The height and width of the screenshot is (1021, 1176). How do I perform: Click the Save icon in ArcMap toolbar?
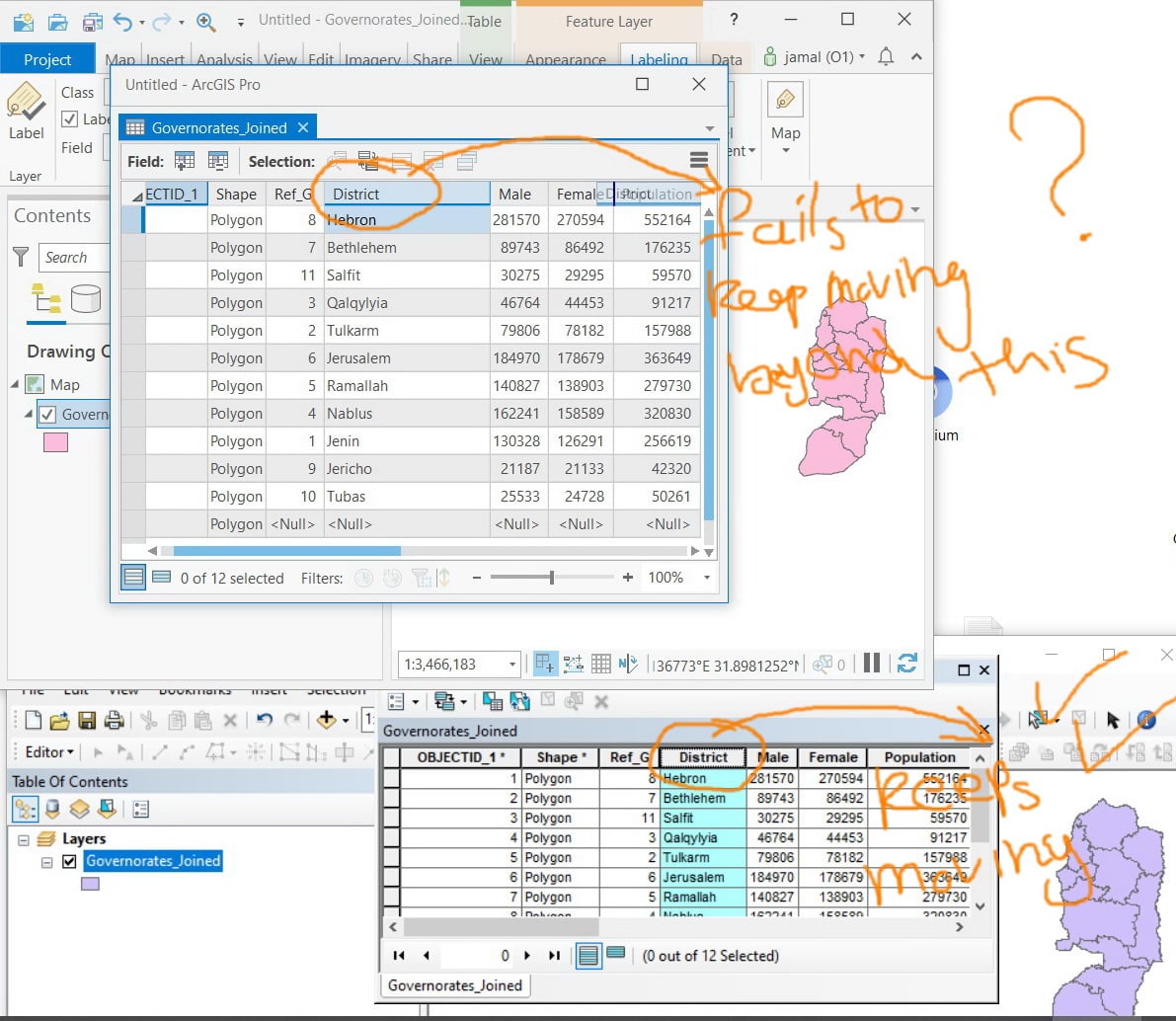(87, 721)
